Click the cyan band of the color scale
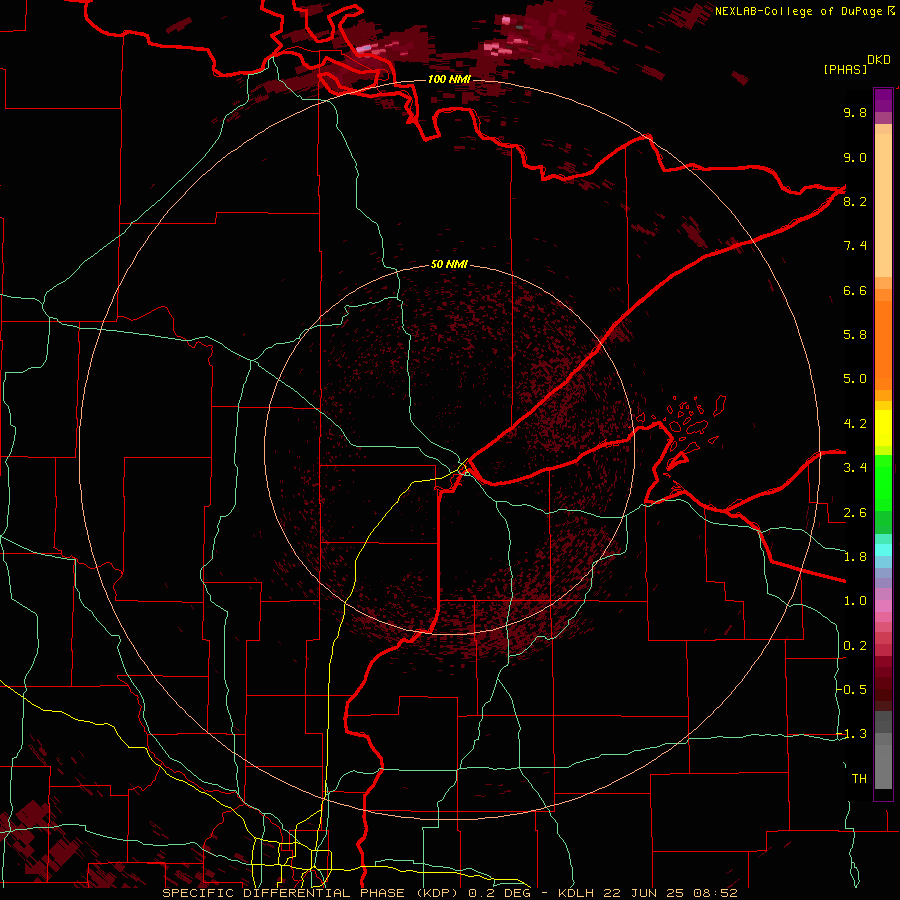The height and width of the screenshot is (900, 900). click(883, 550)
